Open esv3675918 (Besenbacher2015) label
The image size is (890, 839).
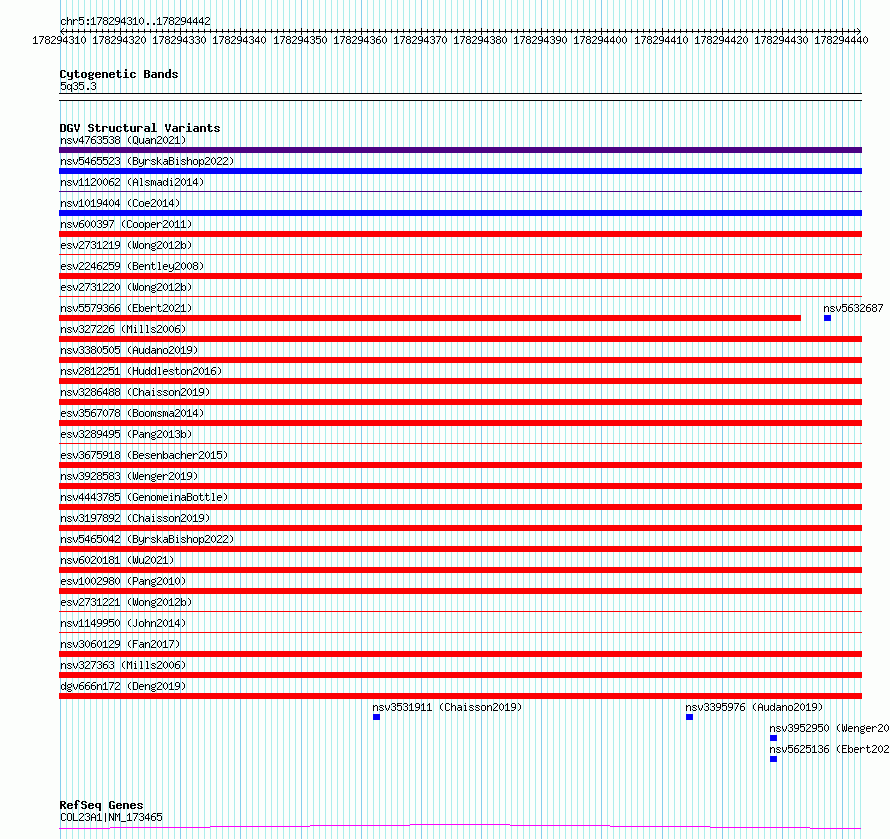144,455
